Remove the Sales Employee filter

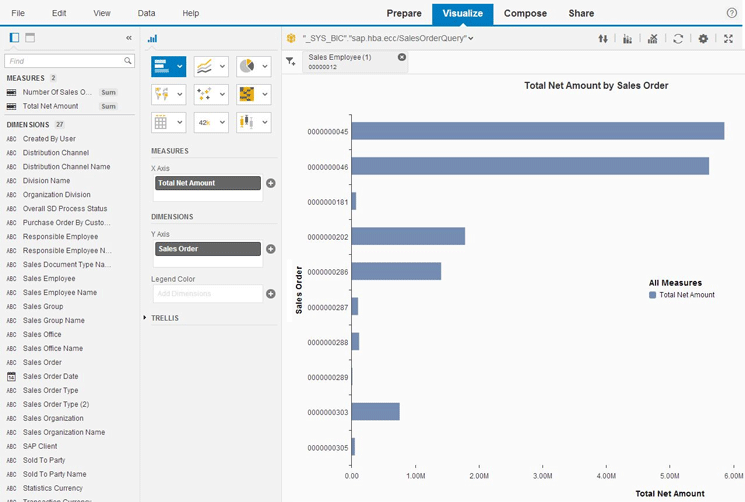click(402, 57)
